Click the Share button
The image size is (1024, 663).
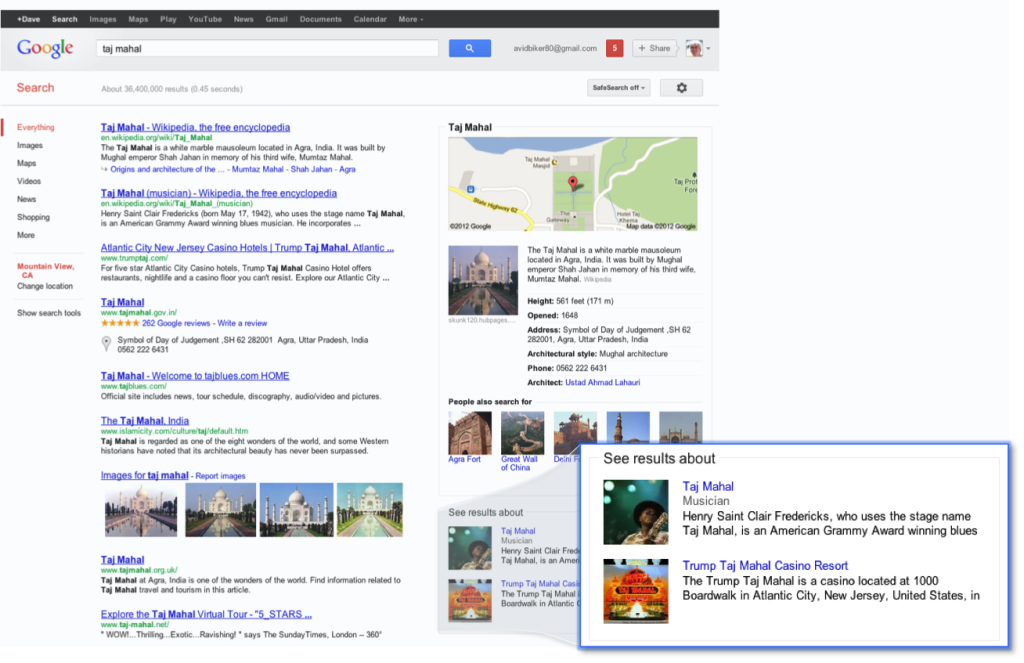pyautogui.click(x=654, y=48)
